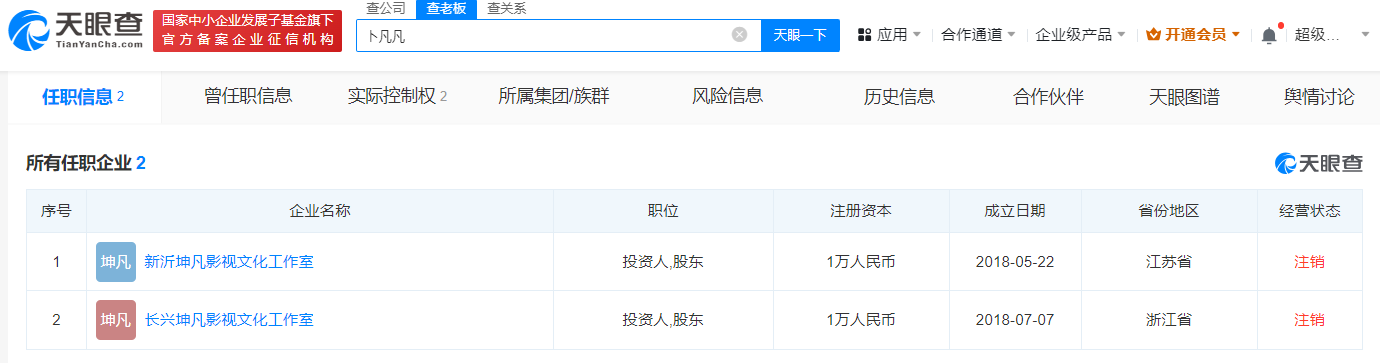Open the 舆情讨论 tab

tap(1319, 97)
